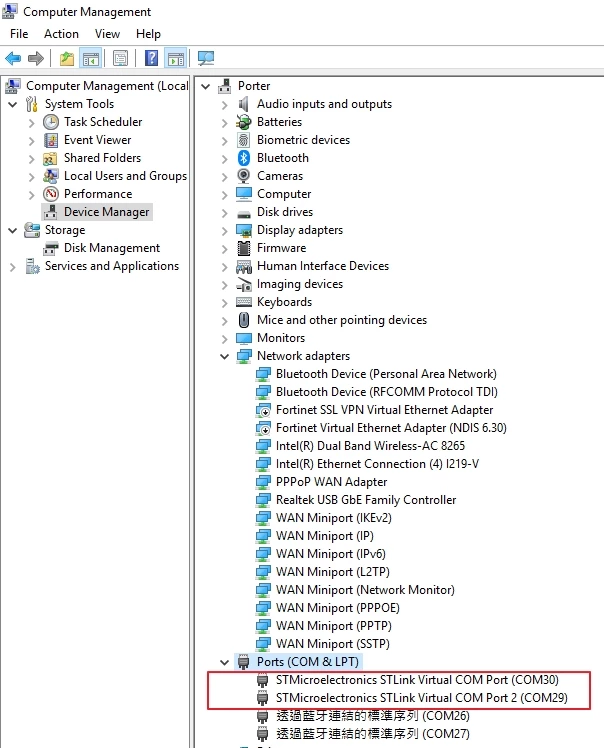
Task: Collapse the Storage node
Action: click(13, 230)
